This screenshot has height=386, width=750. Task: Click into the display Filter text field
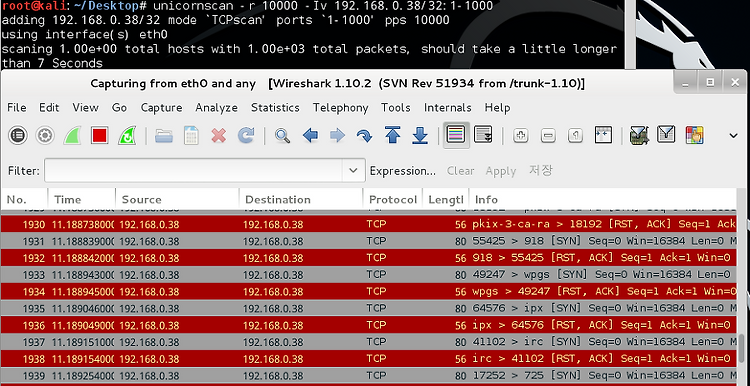193,170
